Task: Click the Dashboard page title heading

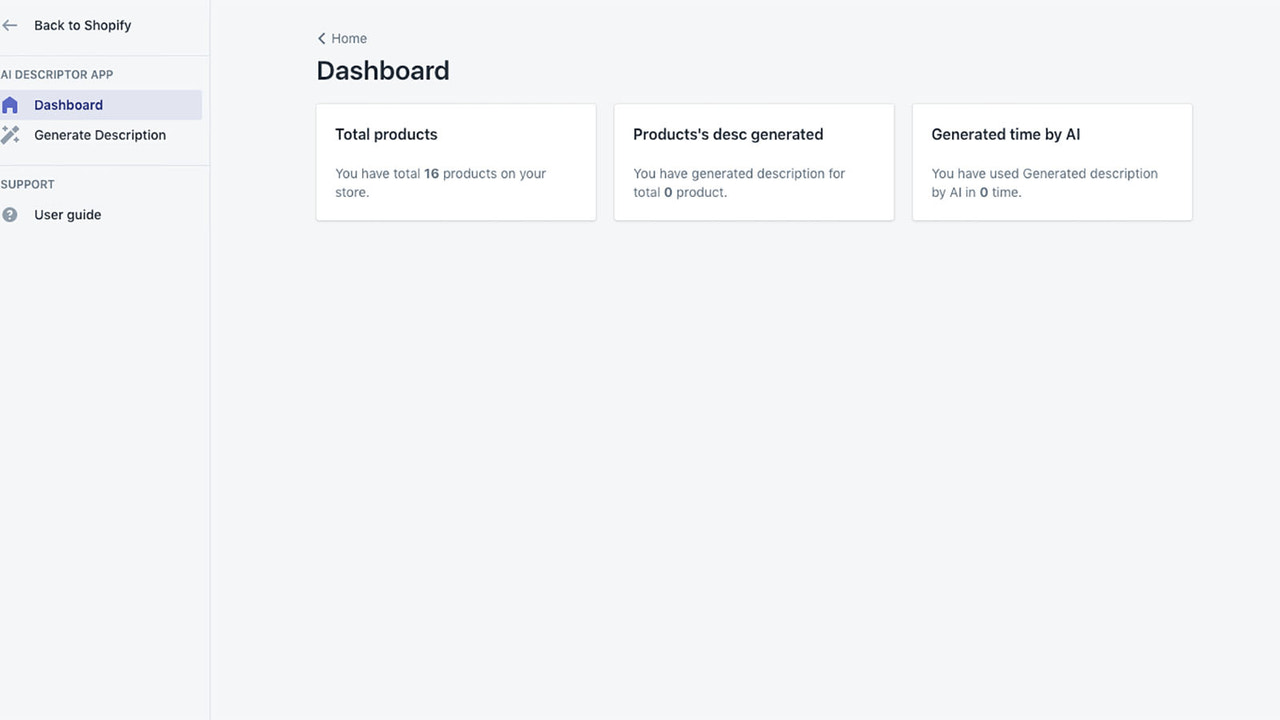Action: click(x=383, y=70)
